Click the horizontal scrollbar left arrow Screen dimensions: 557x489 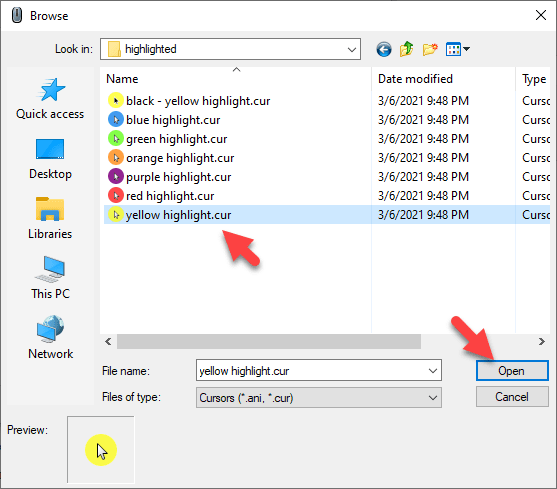(x=108, y=342)
